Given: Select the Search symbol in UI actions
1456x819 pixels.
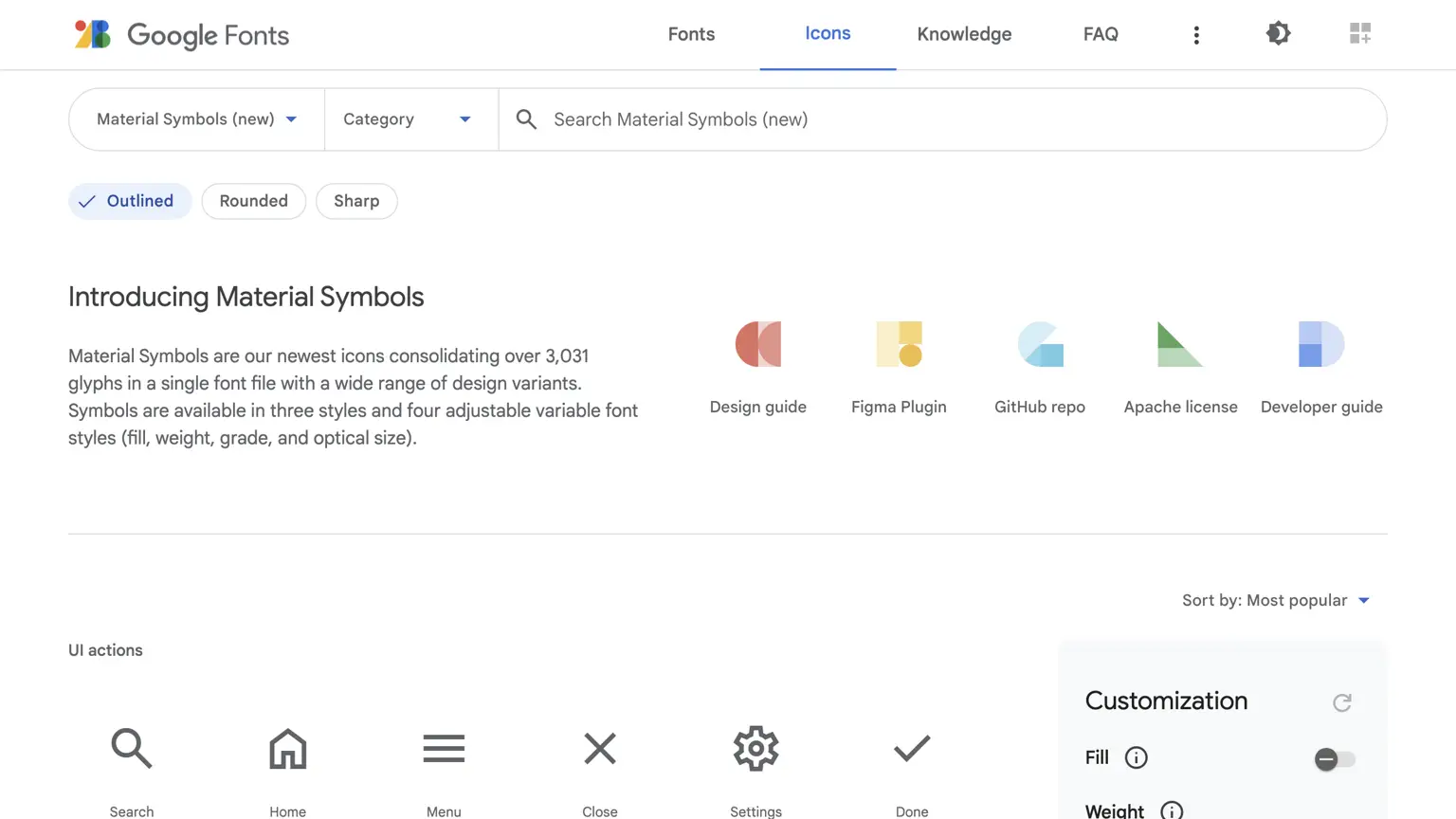Looking at the screenshot, I should [131, 748].
